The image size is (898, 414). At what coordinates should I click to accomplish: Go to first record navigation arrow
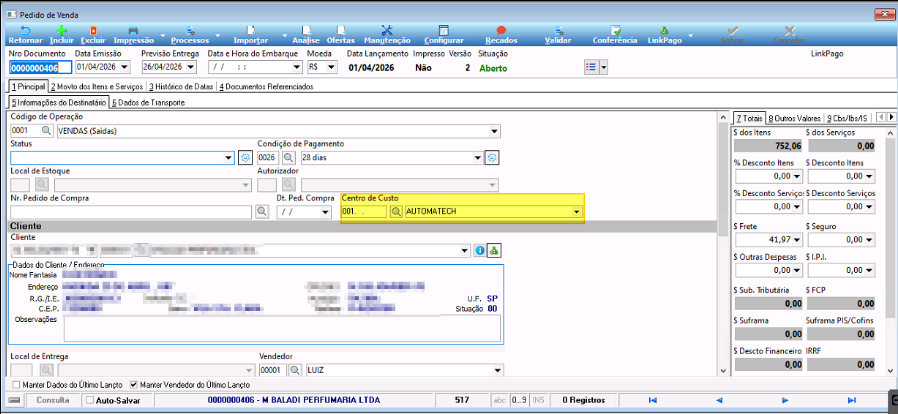[652, 400]
